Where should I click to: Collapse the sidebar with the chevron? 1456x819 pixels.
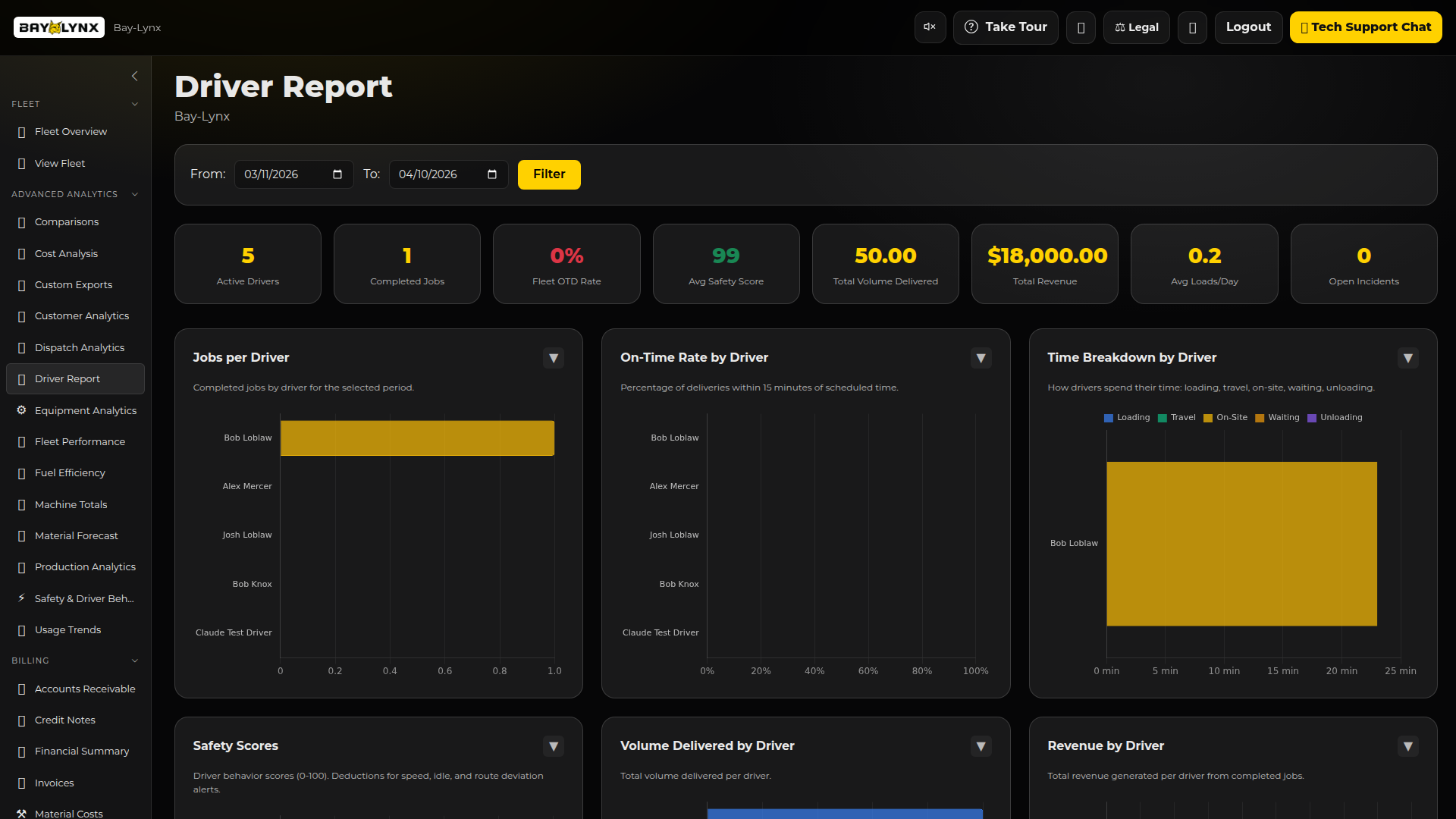point(134,76)
